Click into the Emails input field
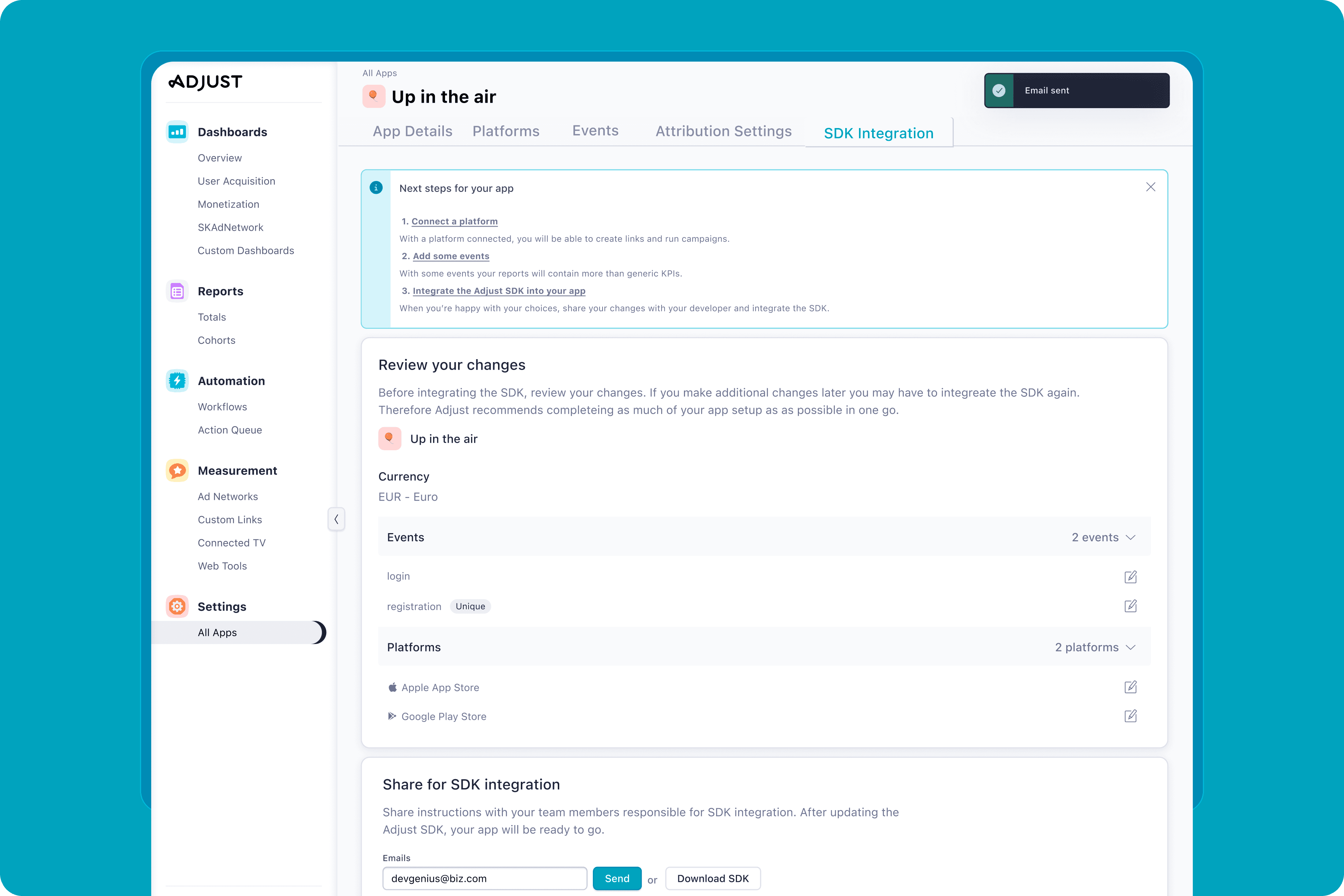 tap(484, 878)
